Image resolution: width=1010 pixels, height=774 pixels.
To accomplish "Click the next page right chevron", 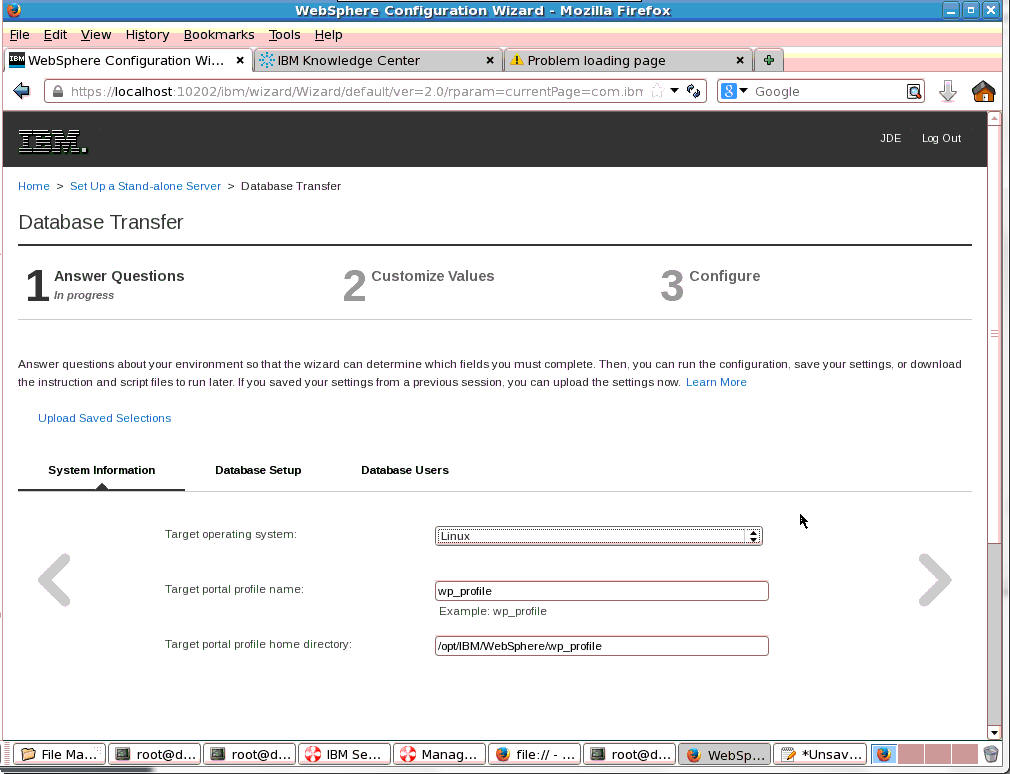I will 935,580.
